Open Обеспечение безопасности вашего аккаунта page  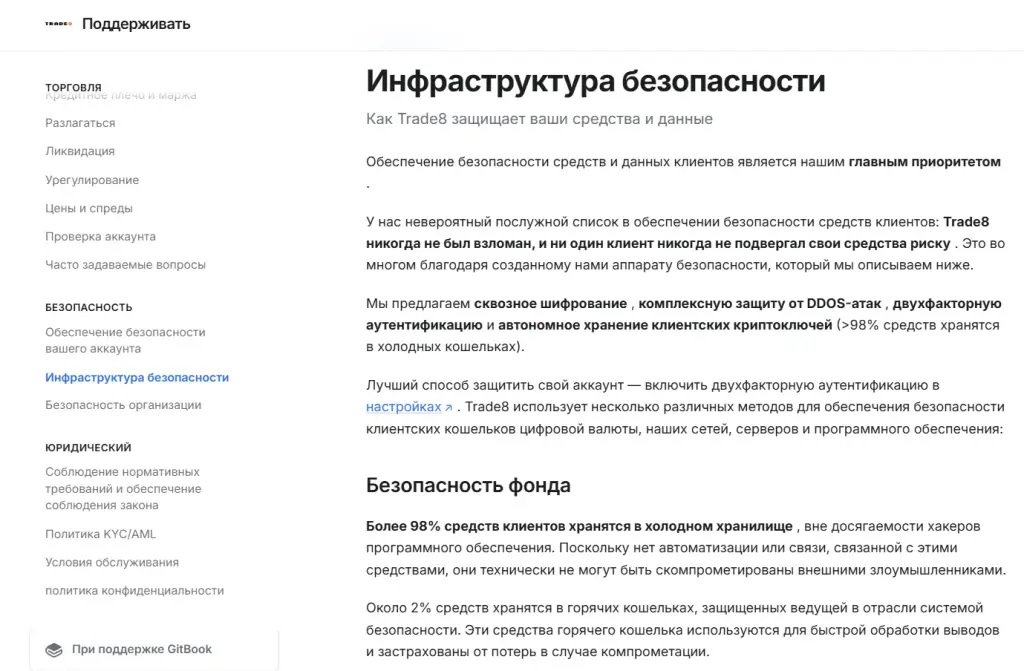(125, 340)
